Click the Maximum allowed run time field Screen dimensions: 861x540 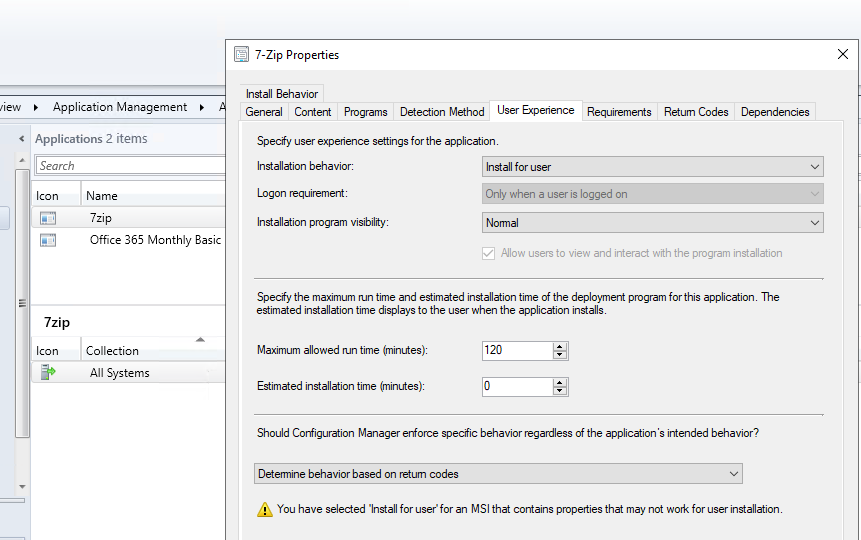[x=518, y=350]
